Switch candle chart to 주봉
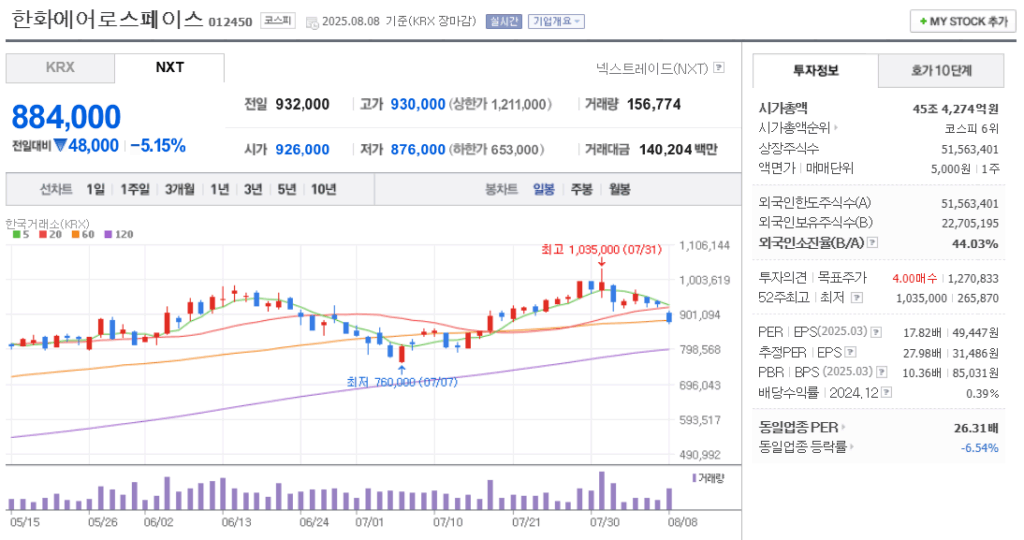Screen dimensions: 1024x540 pos(581,189)
